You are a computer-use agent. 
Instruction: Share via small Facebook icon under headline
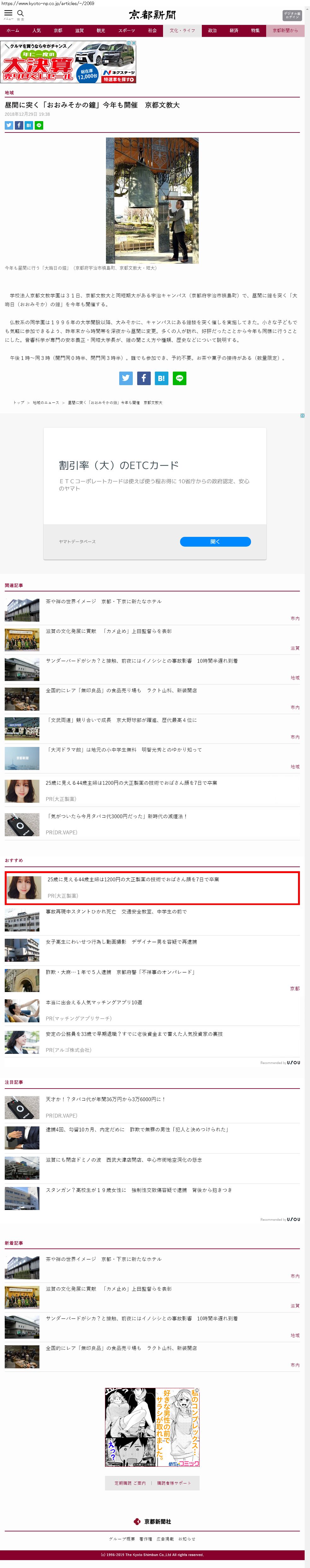pyautogui.click(x=19, y=126)
